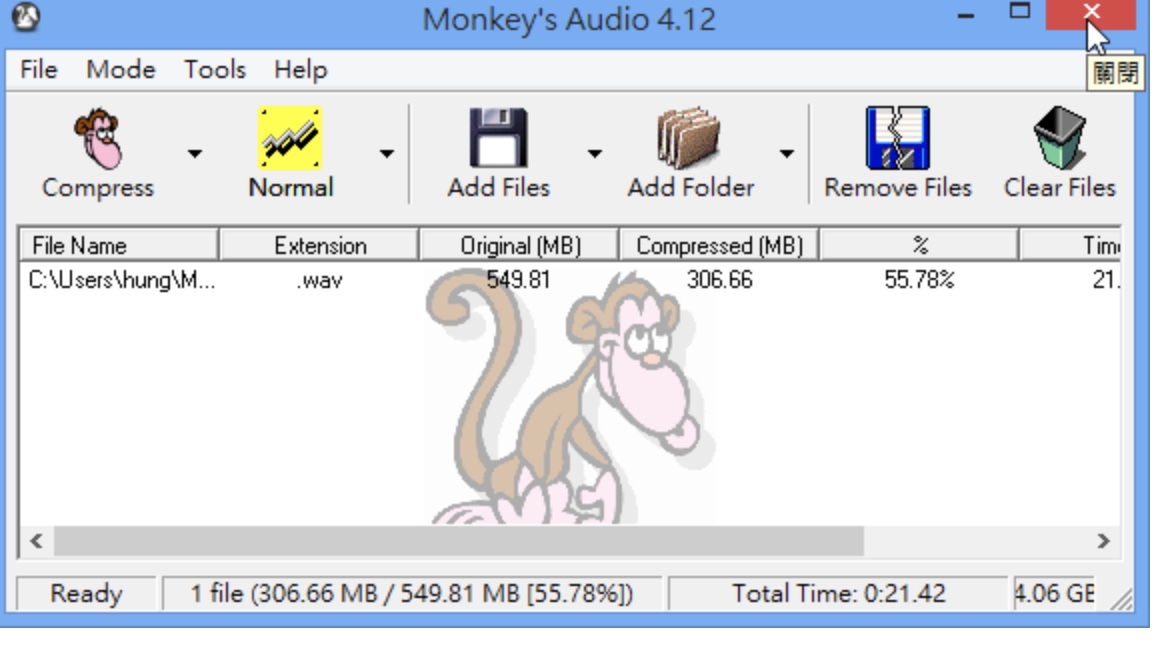The width and height of the screenshot is (1158, 648).
Task: Select the C:\Users\hung\M... file row
Action: point(569,280)
